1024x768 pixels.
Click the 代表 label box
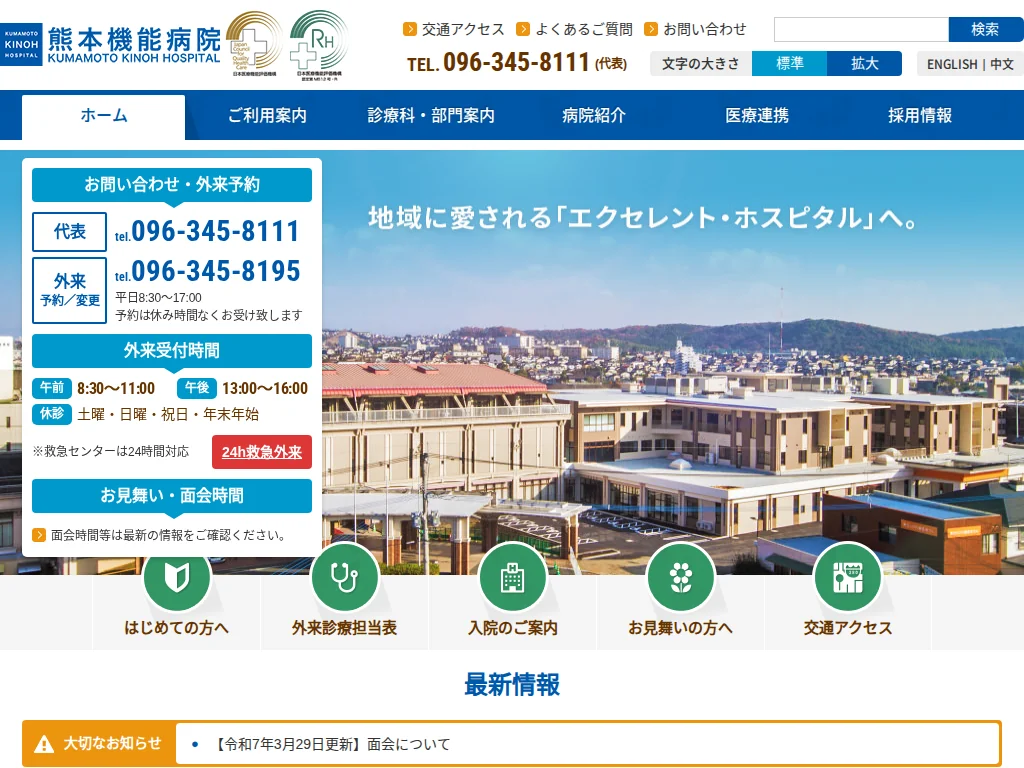pos(69,232)
